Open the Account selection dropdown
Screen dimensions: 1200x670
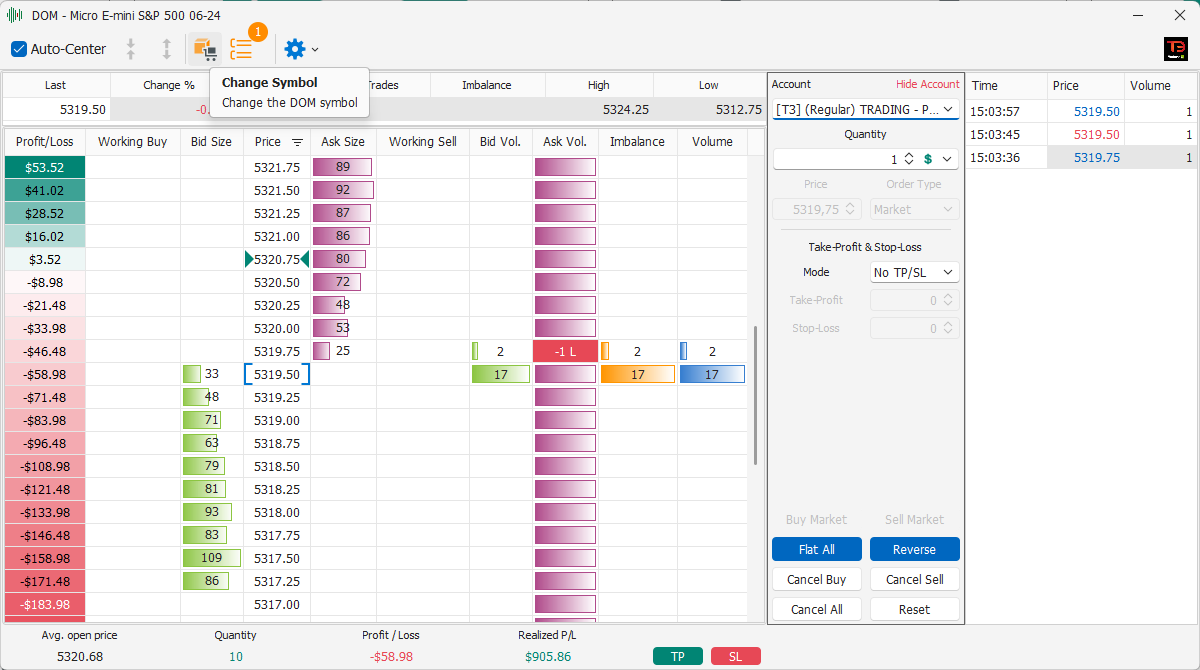click(866, 109)
